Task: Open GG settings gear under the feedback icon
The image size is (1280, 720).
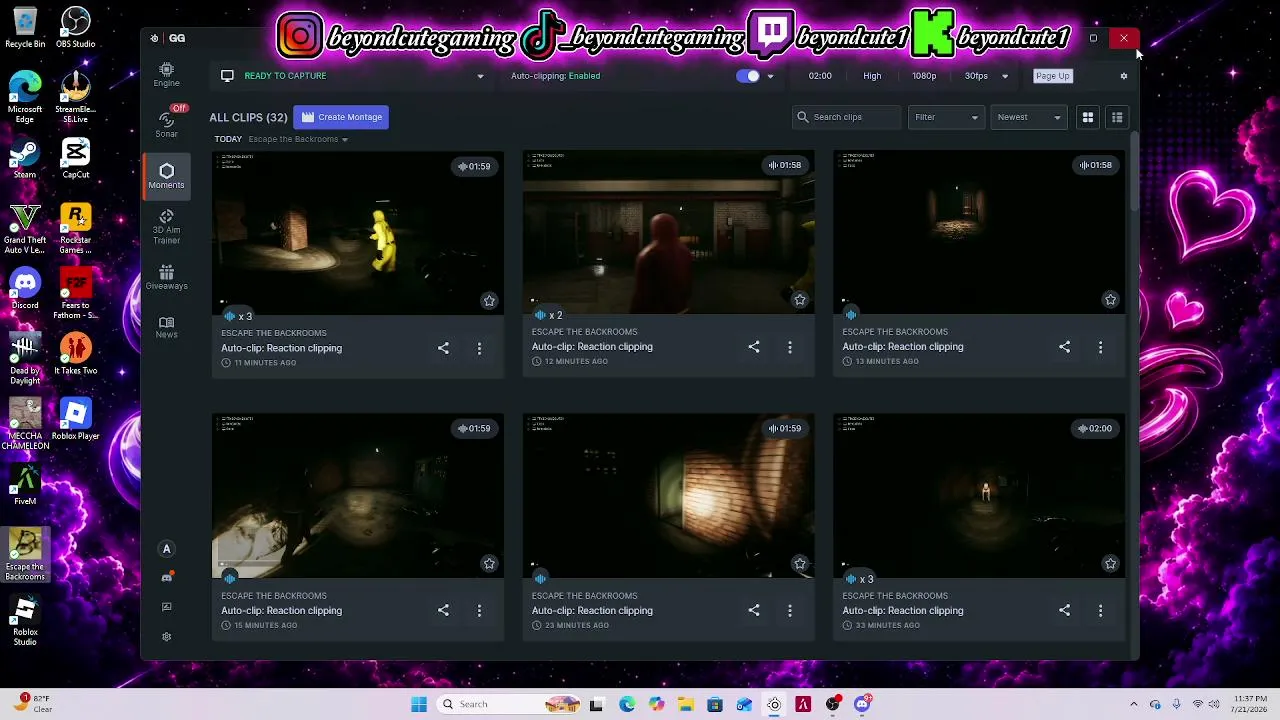Action: point(166,637)
